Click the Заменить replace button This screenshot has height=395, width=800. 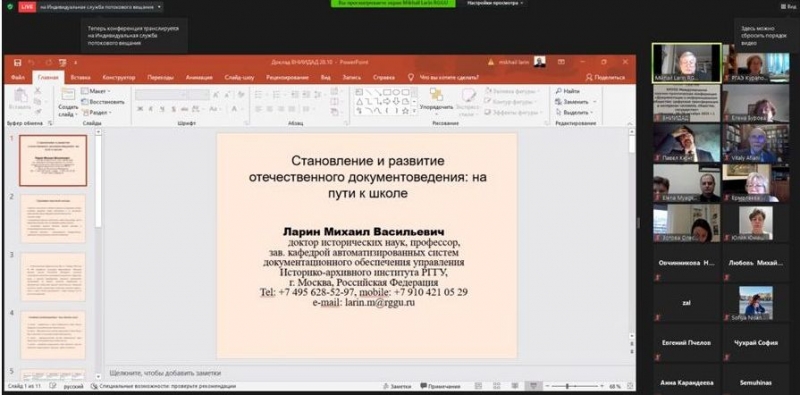(x=576, y=102)
